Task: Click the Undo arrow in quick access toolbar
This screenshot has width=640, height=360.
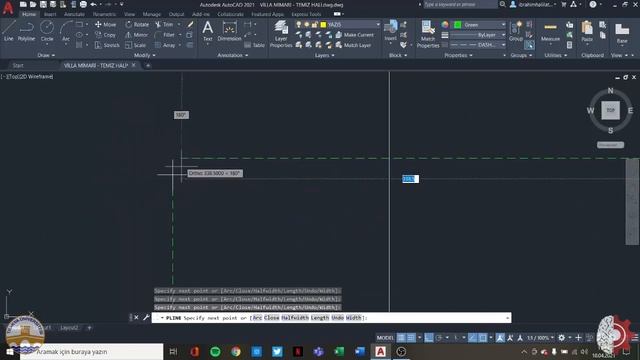Action: click(x=93, y=4)
